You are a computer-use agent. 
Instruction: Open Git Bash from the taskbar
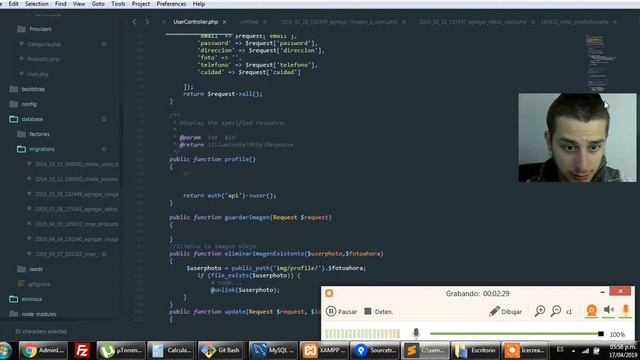pos(222,351)
